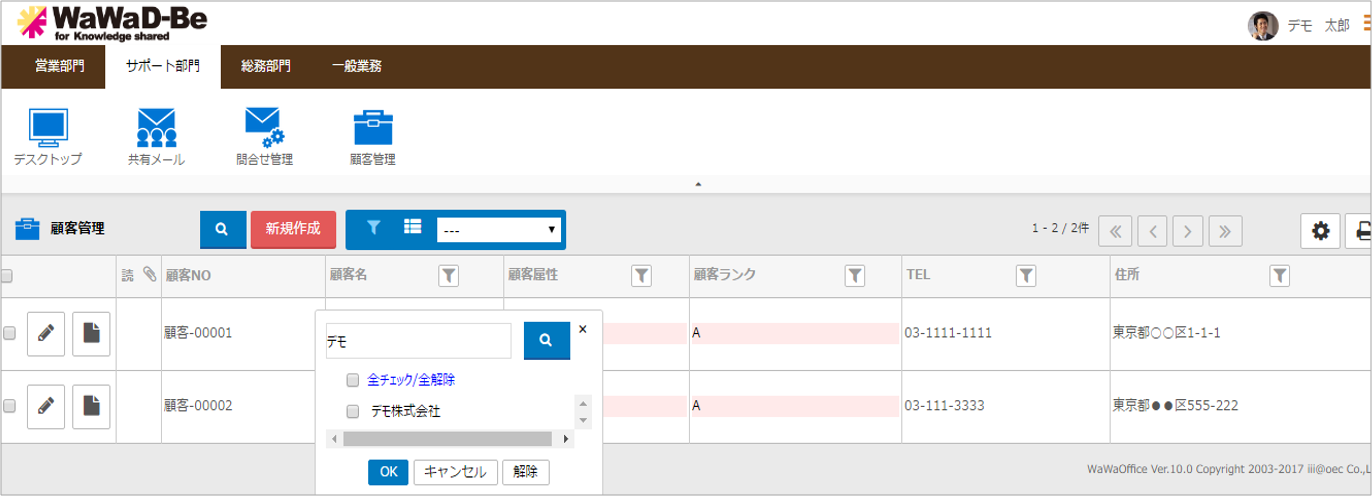Click the blue search button in toolbar
Image resolution: width=1372 pixels, height=496 pixels.
[222, 229]
